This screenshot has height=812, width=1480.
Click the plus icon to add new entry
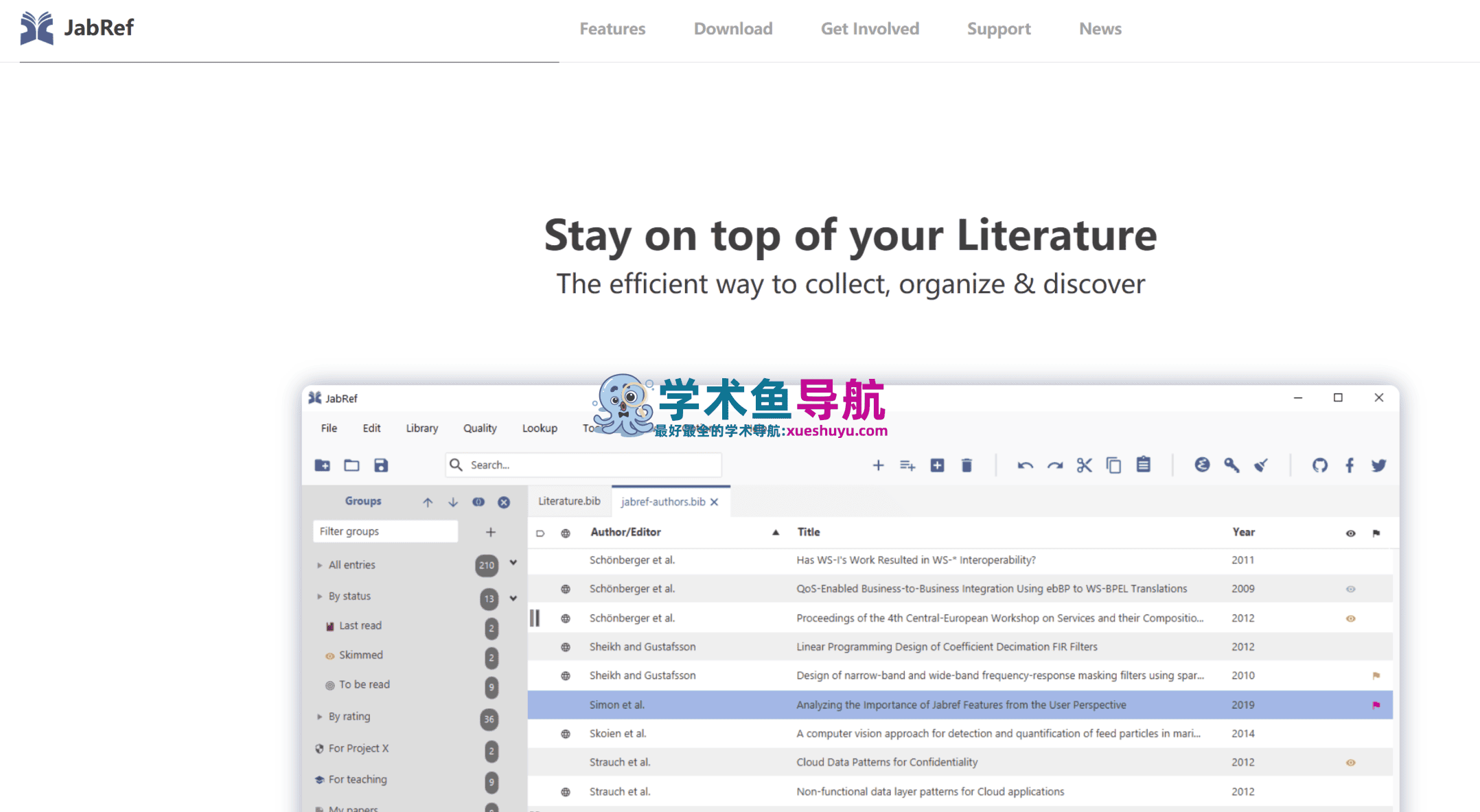point(878,465)
